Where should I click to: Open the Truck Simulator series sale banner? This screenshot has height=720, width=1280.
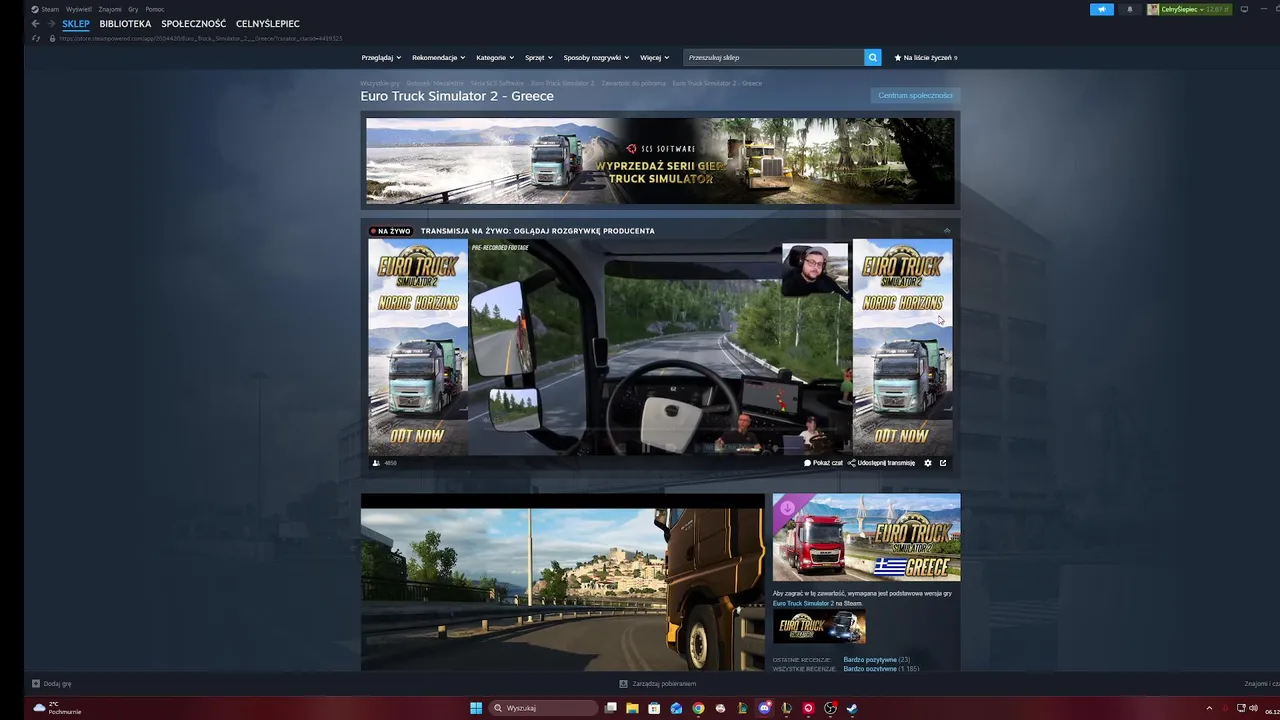[x=660, y=161]
